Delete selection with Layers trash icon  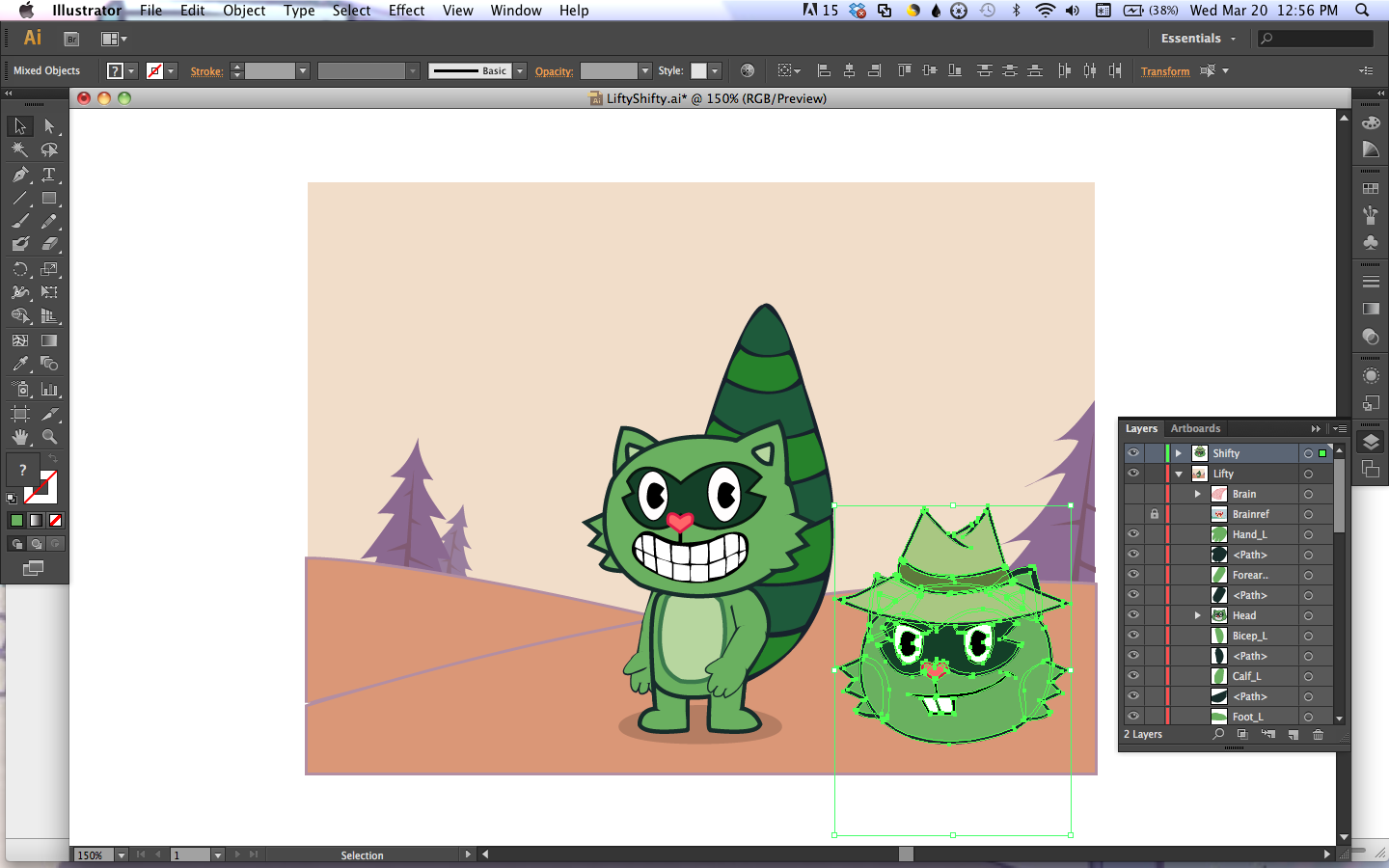pos(1318,735)
